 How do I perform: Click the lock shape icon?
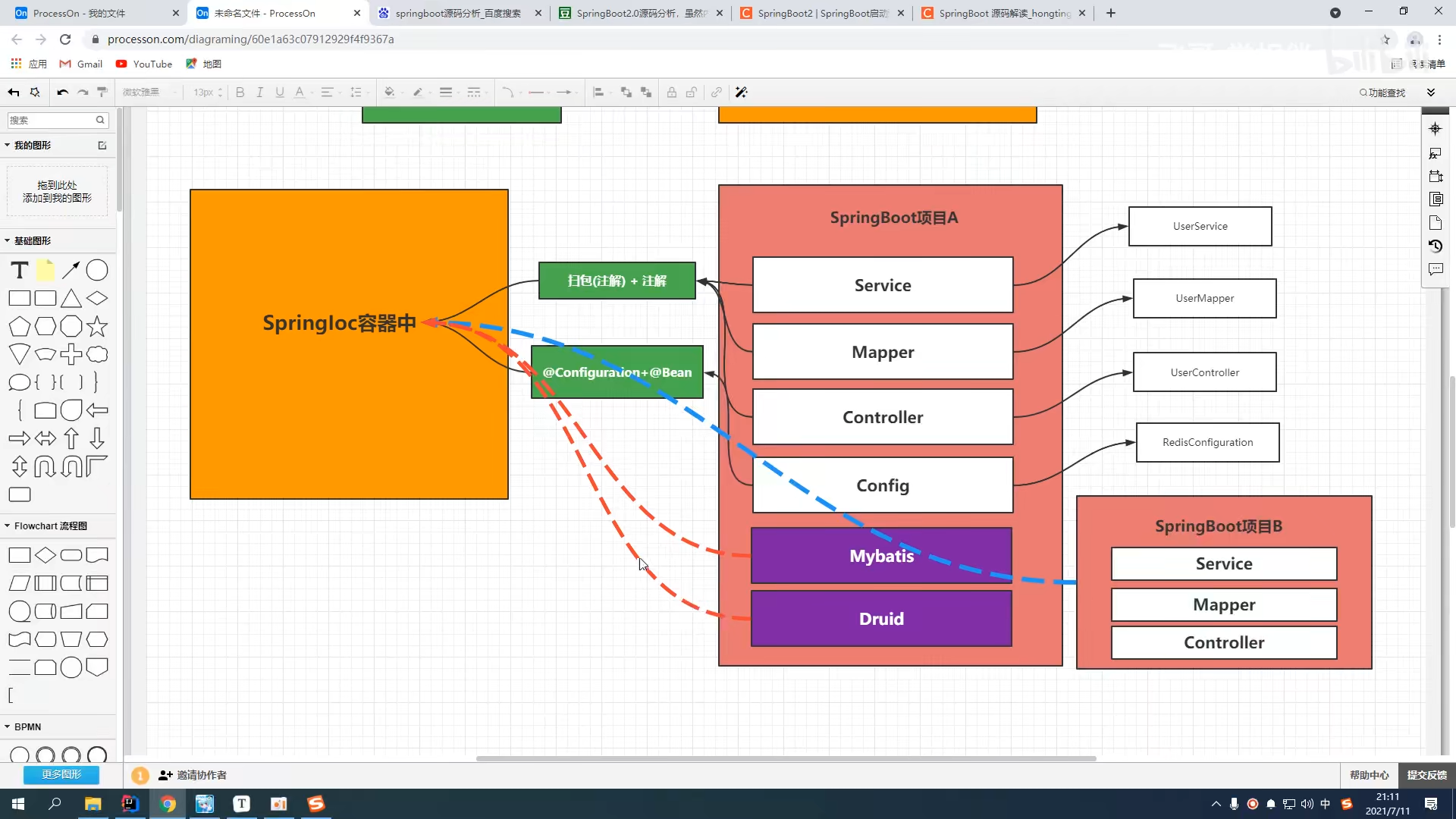pos(672,93)
